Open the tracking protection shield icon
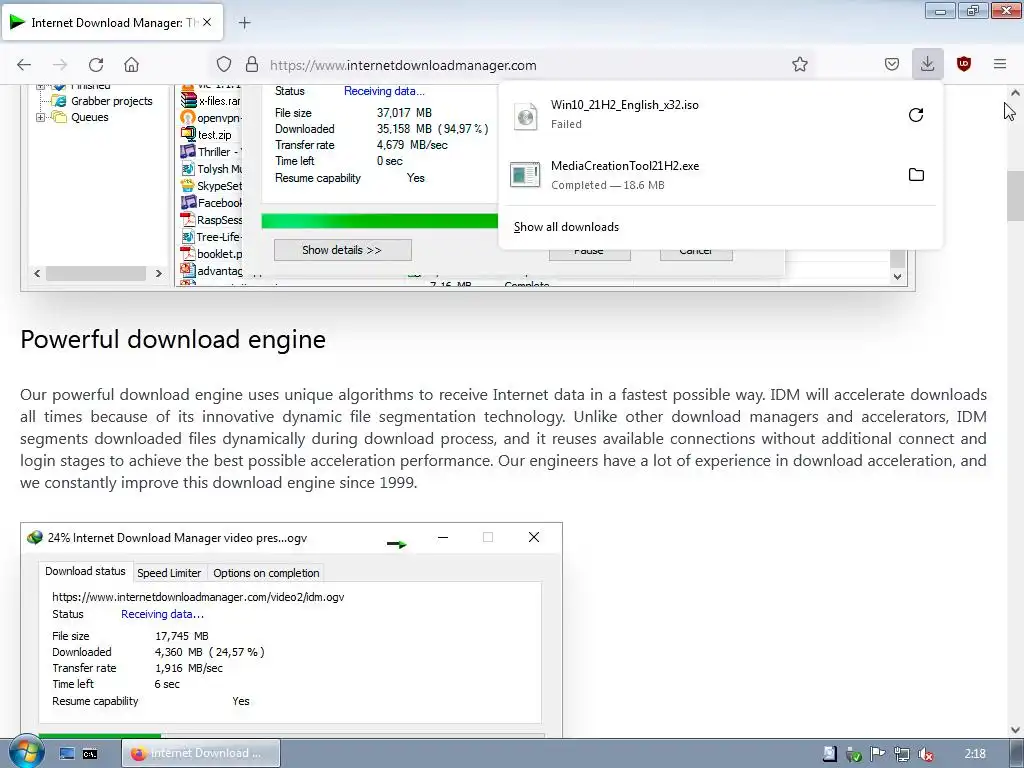The height and width of the screenshot is (768, 1024). [224, 65]
